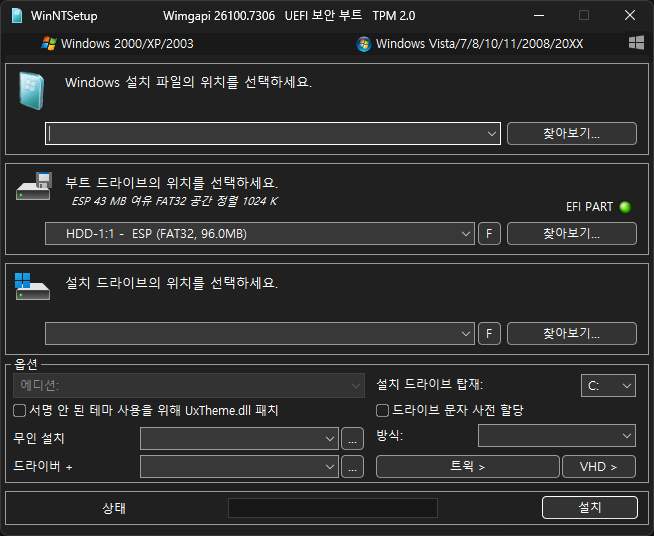Enable 드라이브 문자 사전 할당 checkbox
Viewport: 654px width, 536px height.
point(382,411)
